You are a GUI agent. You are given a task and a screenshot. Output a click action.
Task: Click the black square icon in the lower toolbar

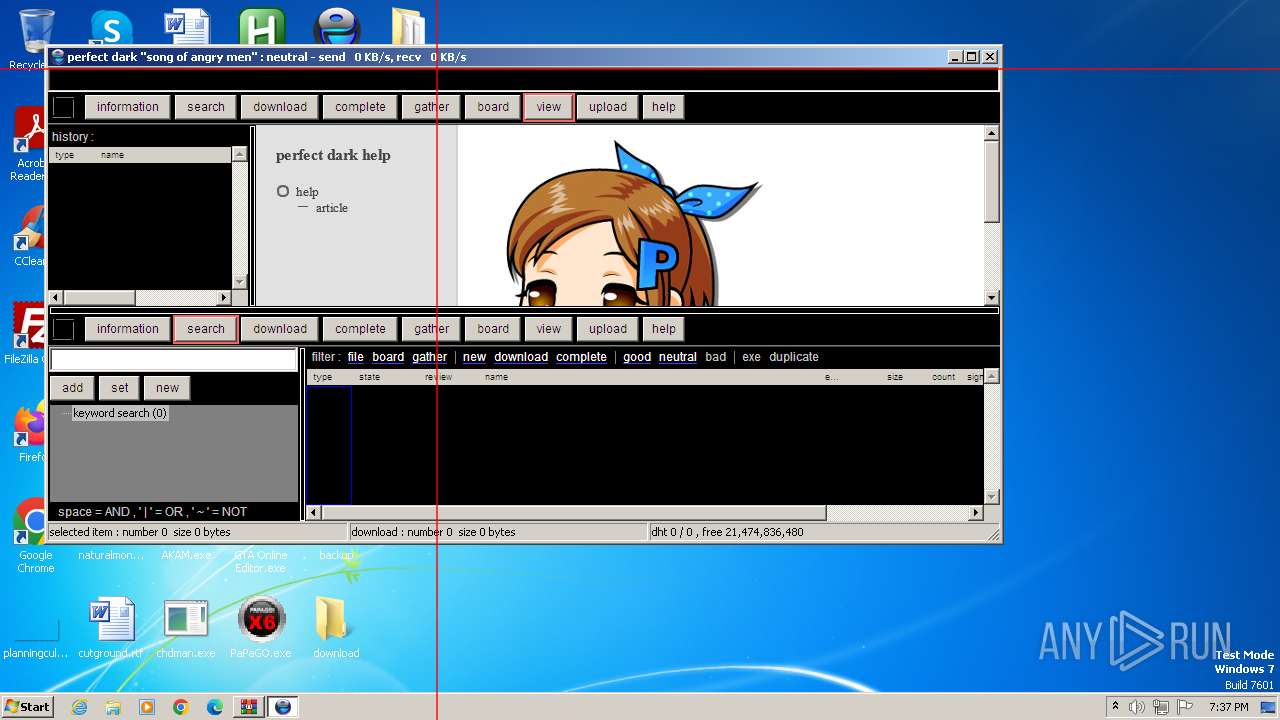tap(63, 329)
